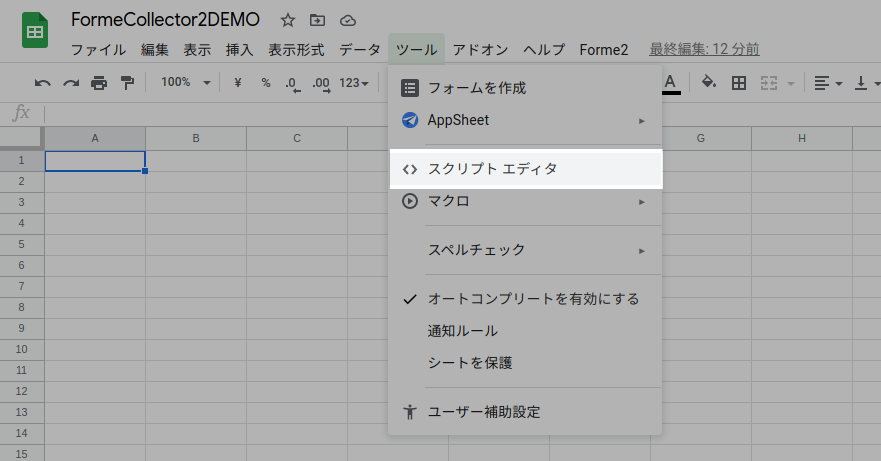This screenshot has height=461, width=881.
Task: Click the 最終編集: 12 分前 link
Action: tap(704, 49)
